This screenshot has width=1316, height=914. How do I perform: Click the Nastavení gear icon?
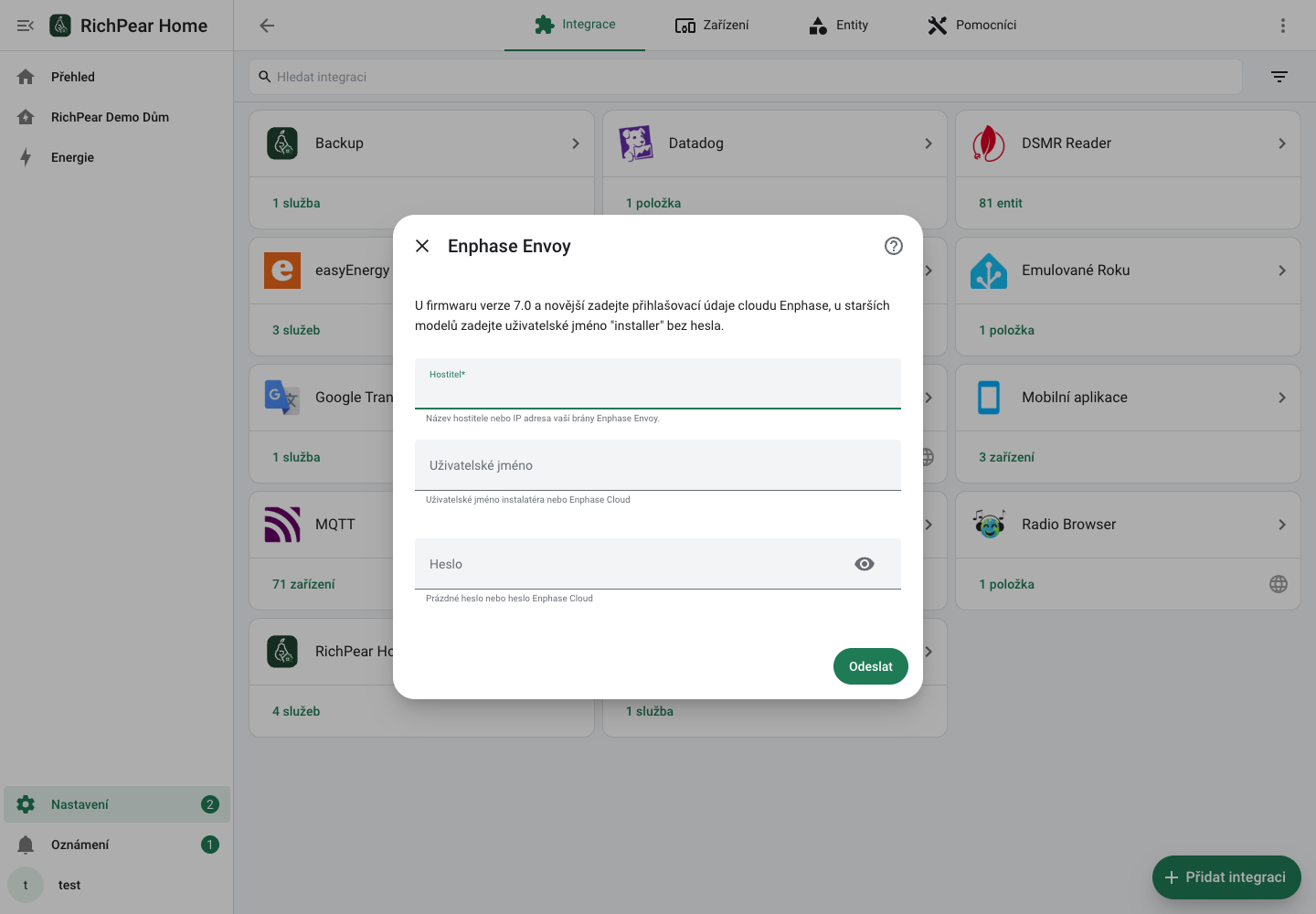(26, 804)
